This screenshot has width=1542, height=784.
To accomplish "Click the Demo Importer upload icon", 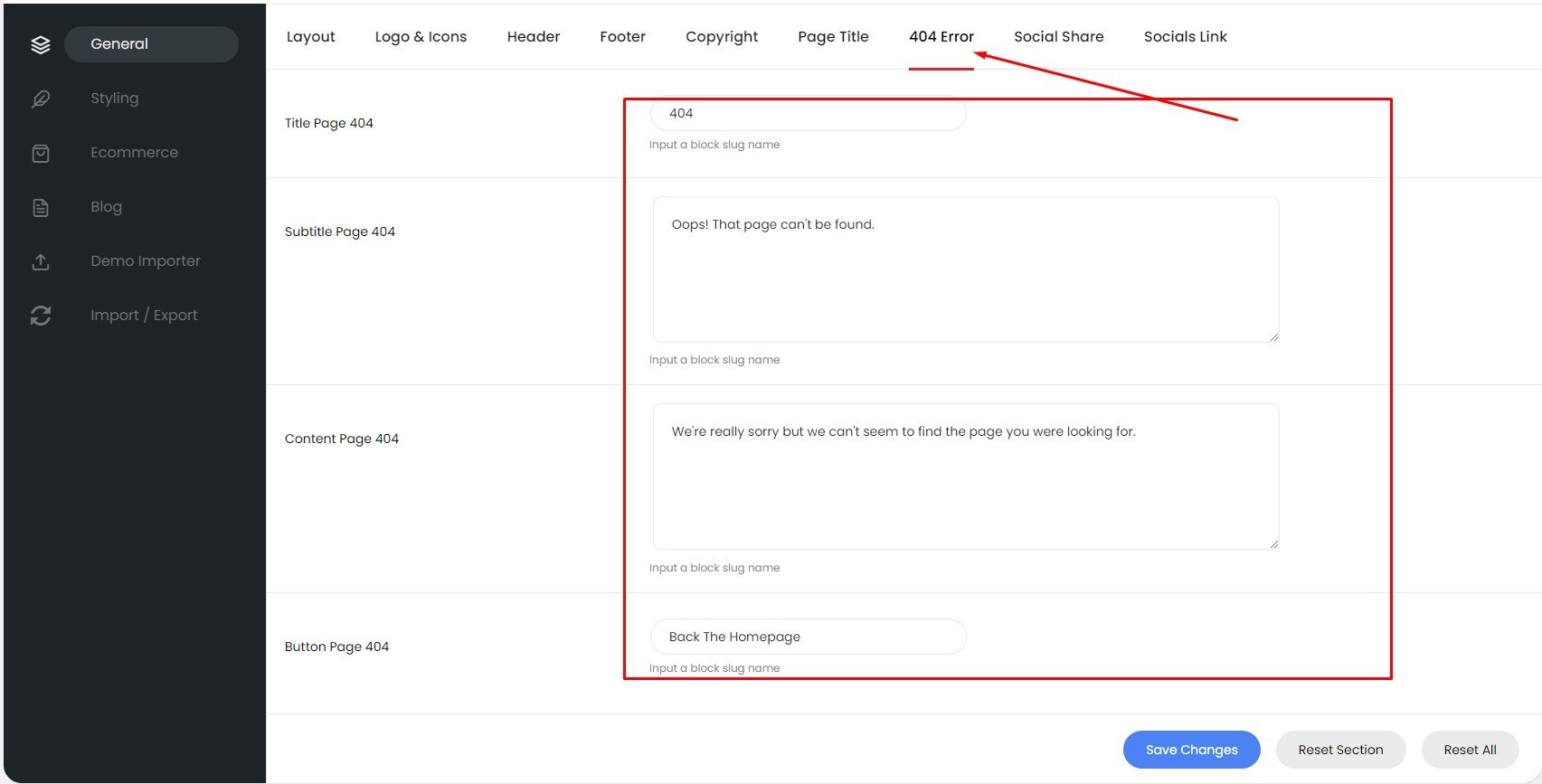I will (x=41, y=261).
